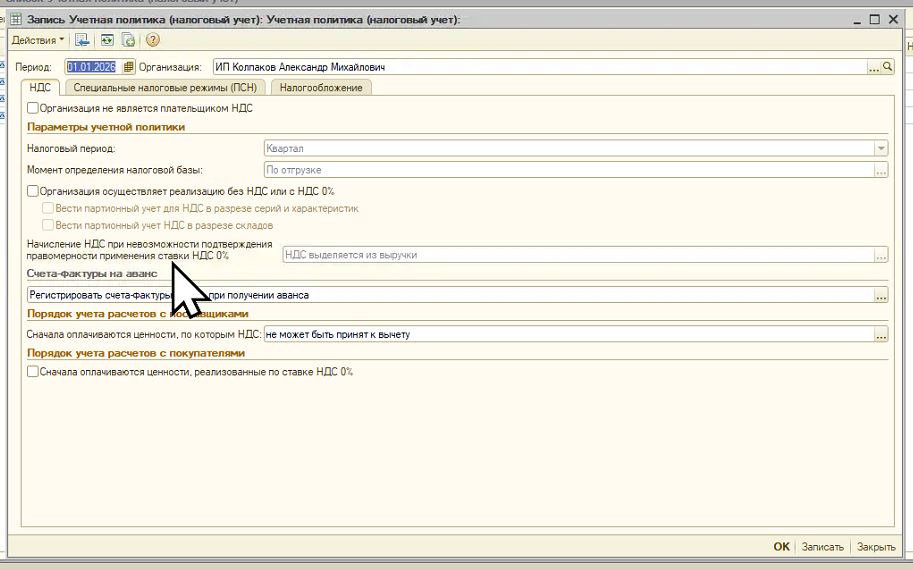This screenshot has width=913, height=570.
Task: Click the find-in-list toolbar icon
Action: pos(82,40)
